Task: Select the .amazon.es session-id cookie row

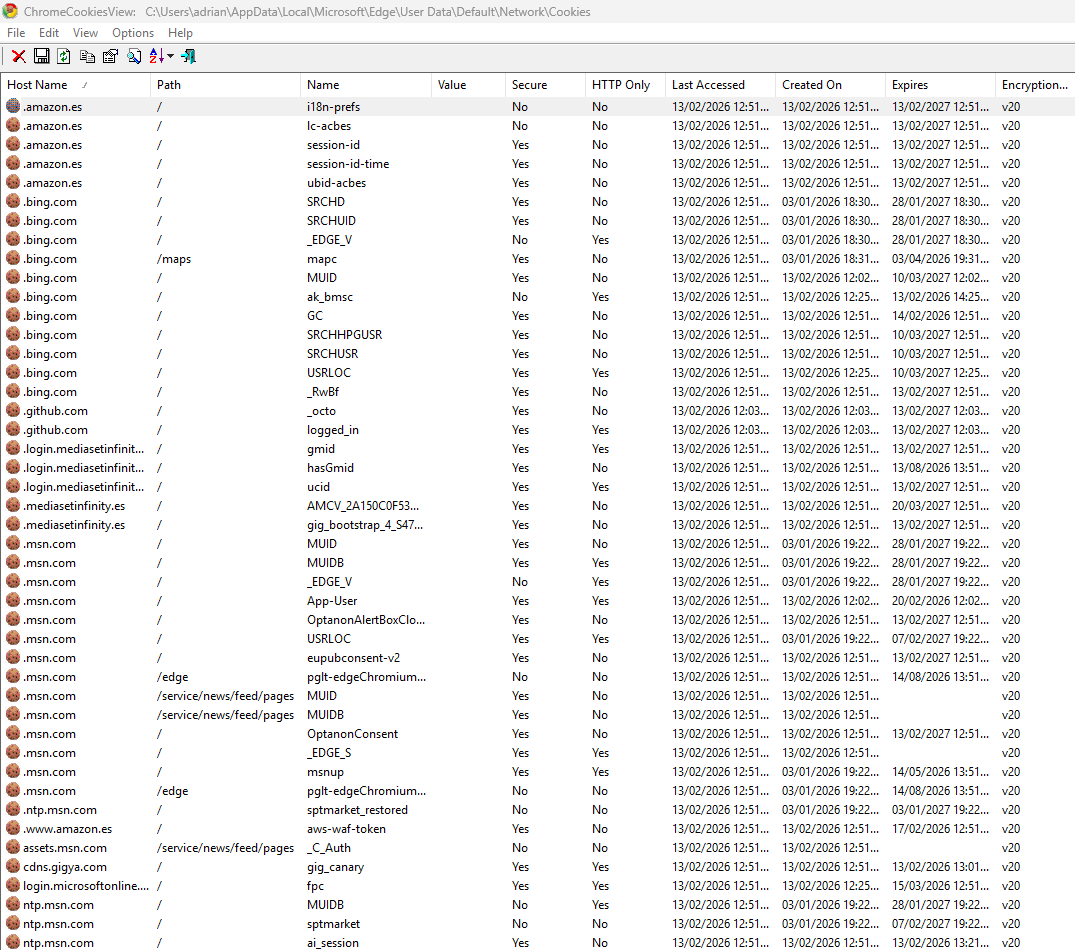Action: (x=333, y=145)
